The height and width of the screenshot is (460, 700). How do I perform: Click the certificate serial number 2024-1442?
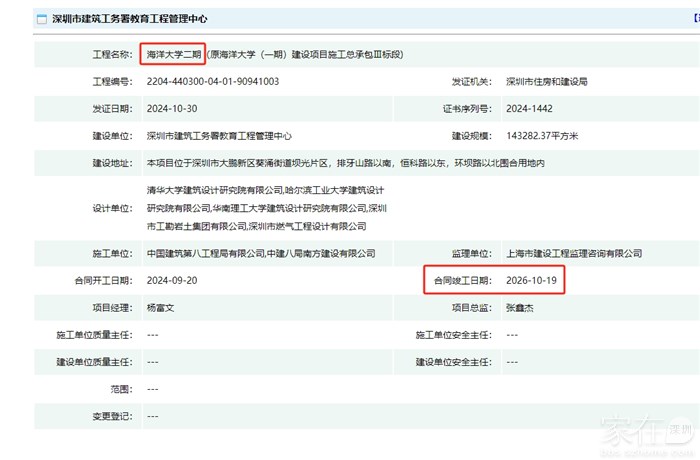point(529,109)
